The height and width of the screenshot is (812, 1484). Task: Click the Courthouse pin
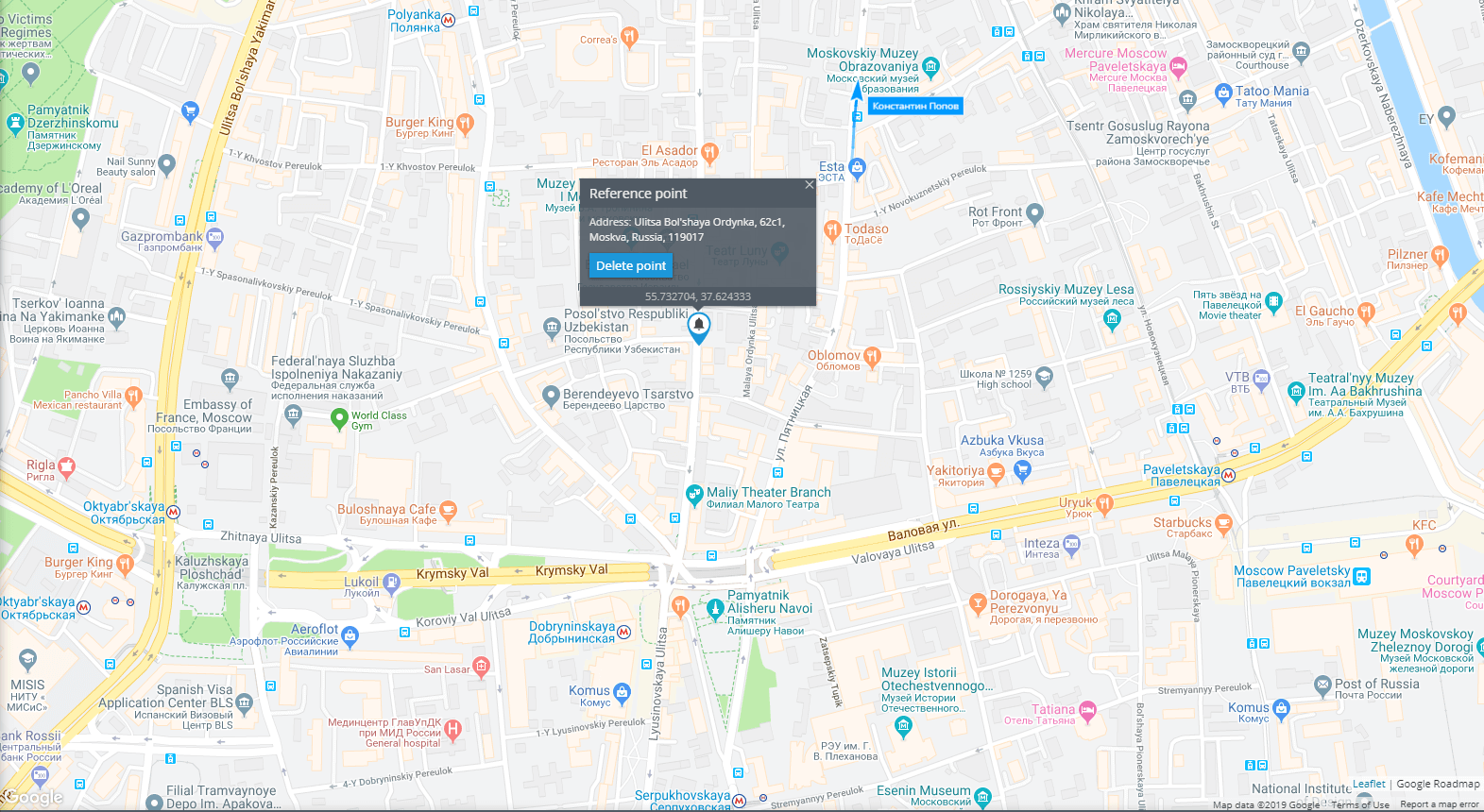1302,51
